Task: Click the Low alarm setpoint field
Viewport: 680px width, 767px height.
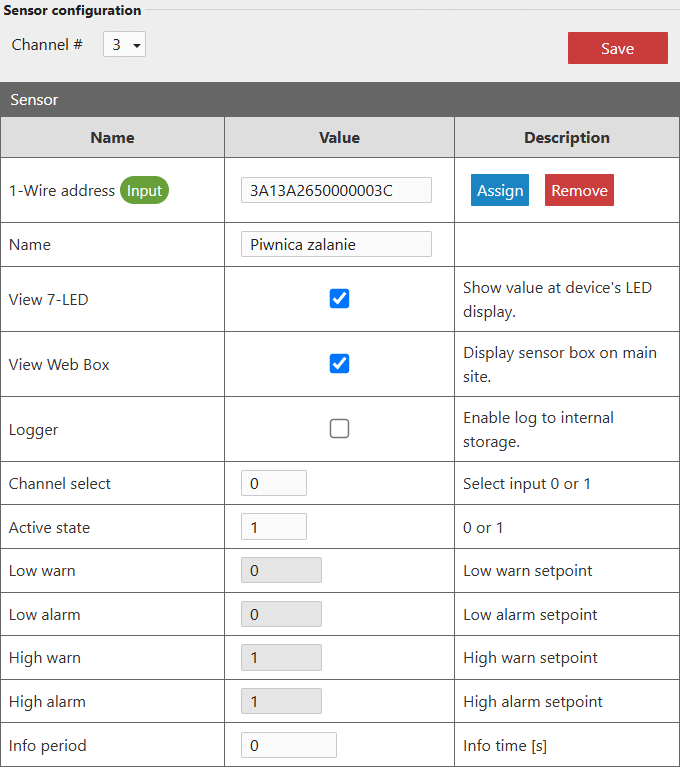Action: (x=281, y=614)
